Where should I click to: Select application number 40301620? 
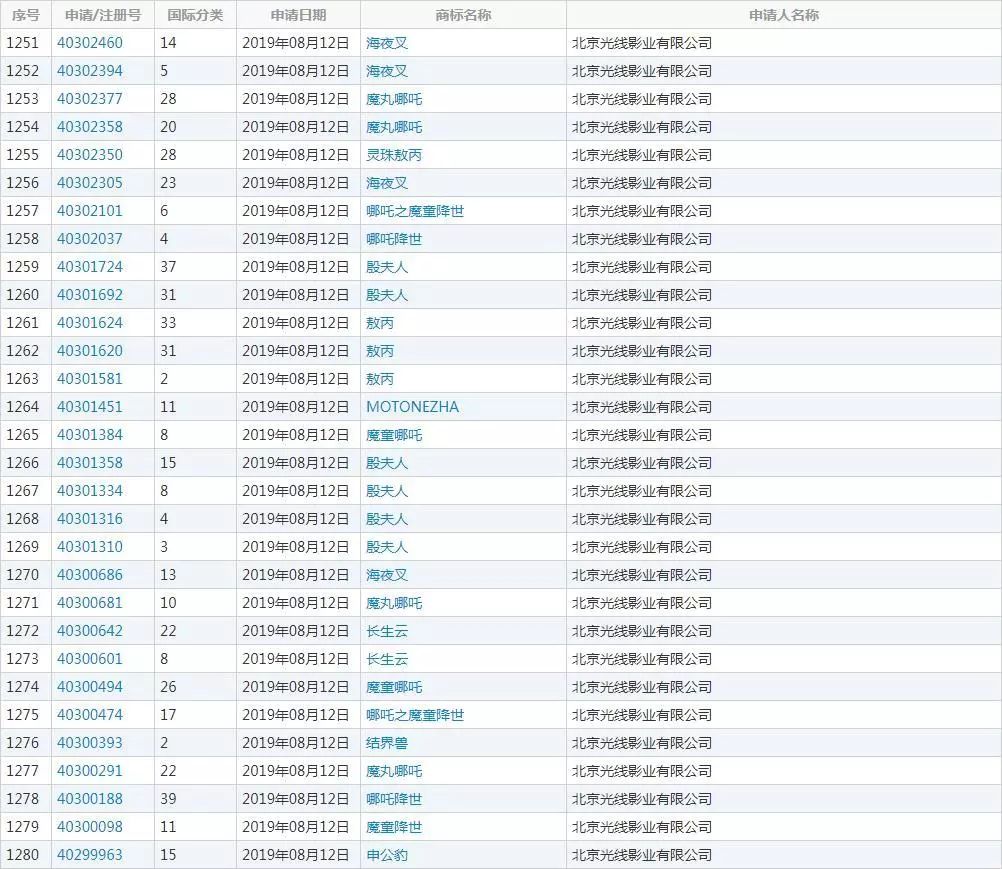tap(89, 351)
